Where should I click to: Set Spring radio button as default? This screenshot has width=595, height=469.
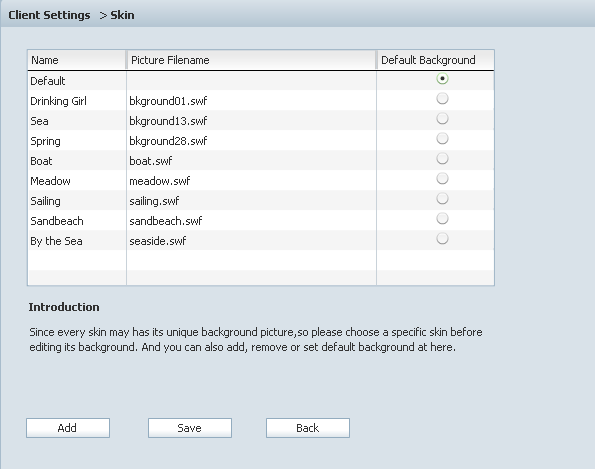tap(442, 138)
